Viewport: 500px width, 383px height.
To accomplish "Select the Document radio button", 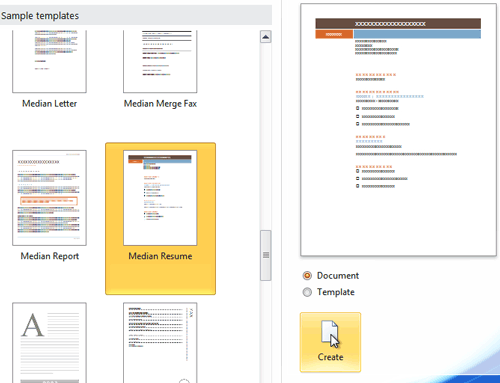I will pyautogui.click(x=307, y=276).
